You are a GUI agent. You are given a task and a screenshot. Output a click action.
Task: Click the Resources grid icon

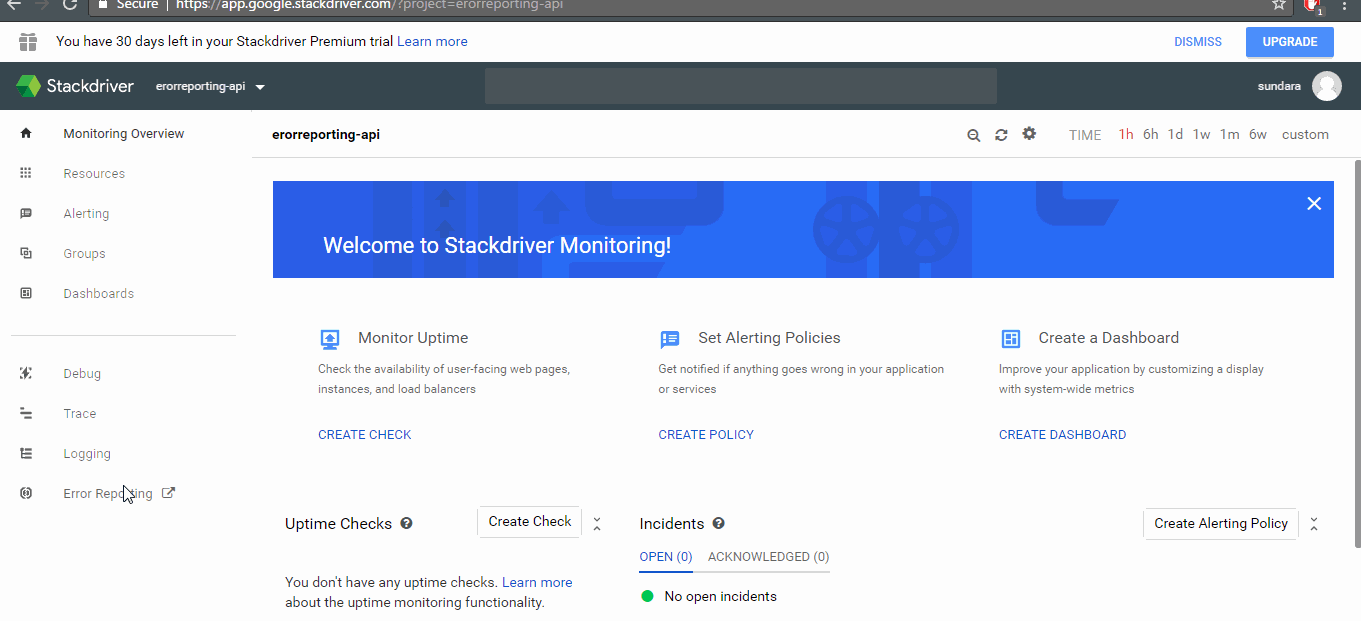(26, 173)
